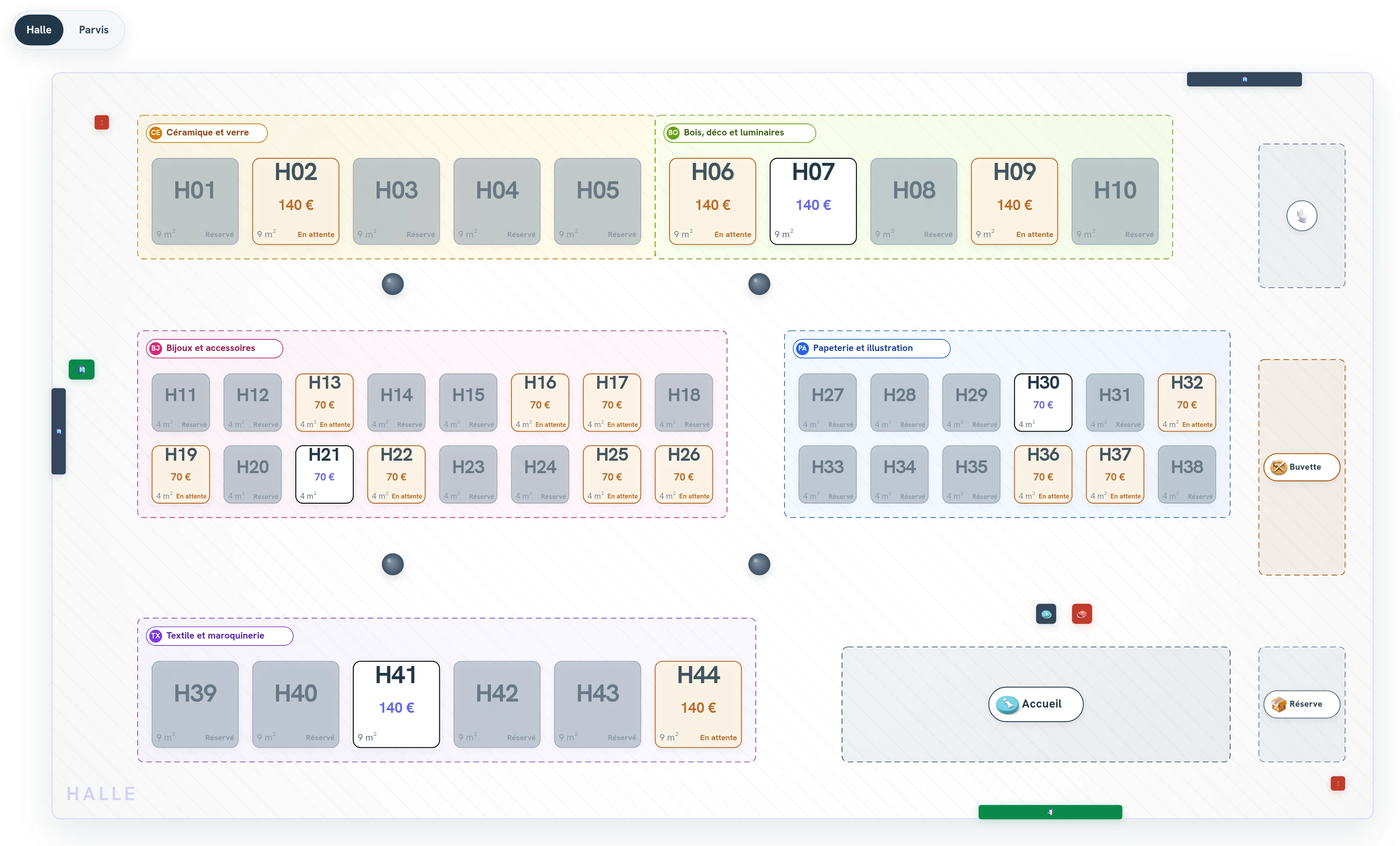Click the PA badge of Papeterie et illustration
The width and height of the screenshot is (1400, 846).
click(802, 348)
